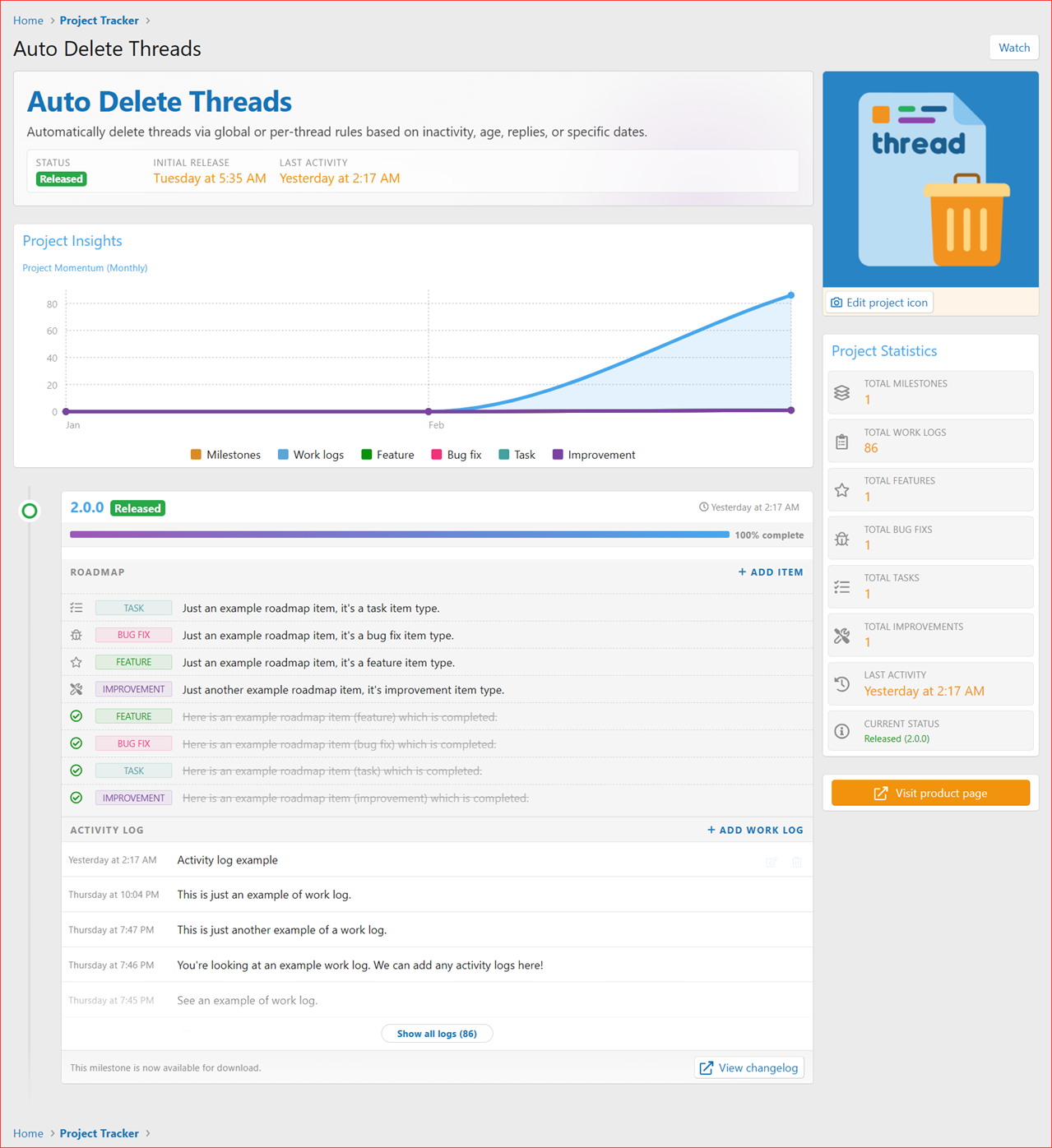
Task: Open Visit product page
Action: pyautogui.click(x=930, y=792)
